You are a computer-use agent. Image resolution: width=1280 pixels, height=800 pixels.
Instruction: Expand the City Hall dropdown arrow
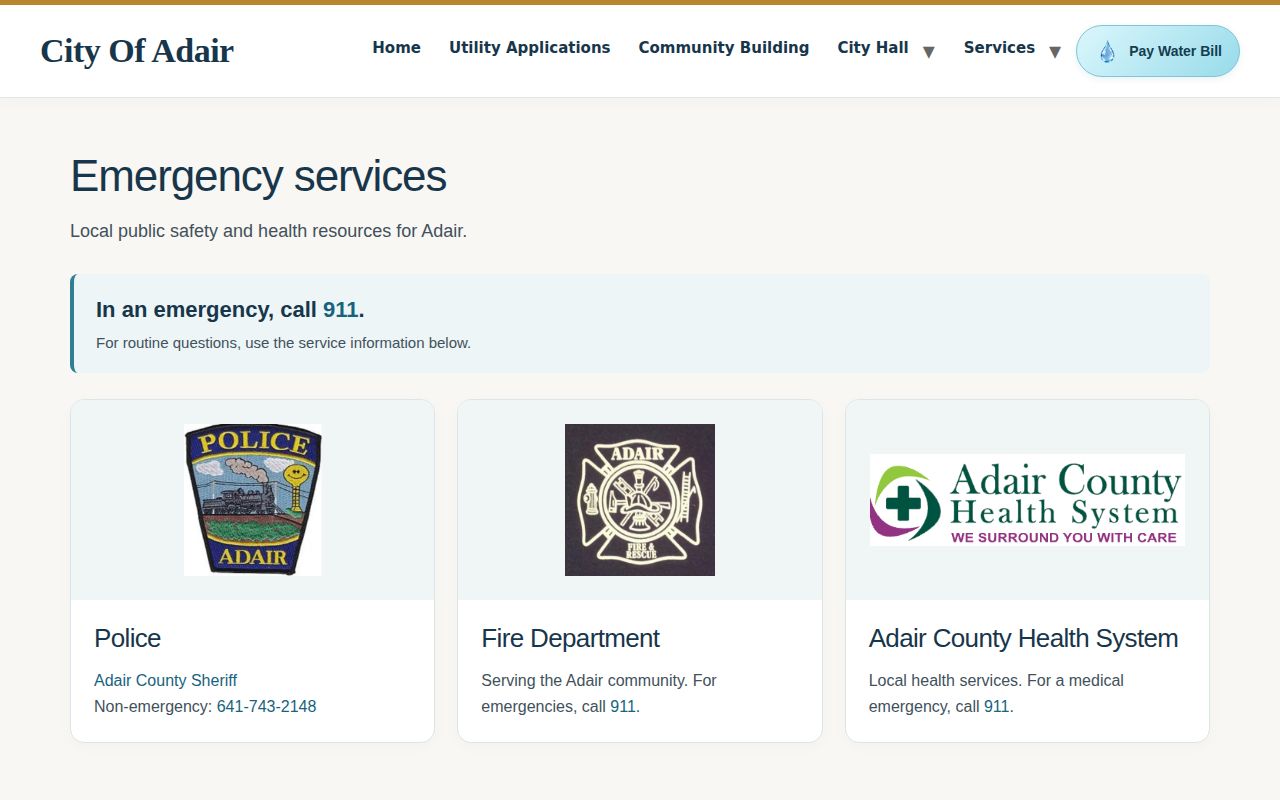(x=928, y=52)
